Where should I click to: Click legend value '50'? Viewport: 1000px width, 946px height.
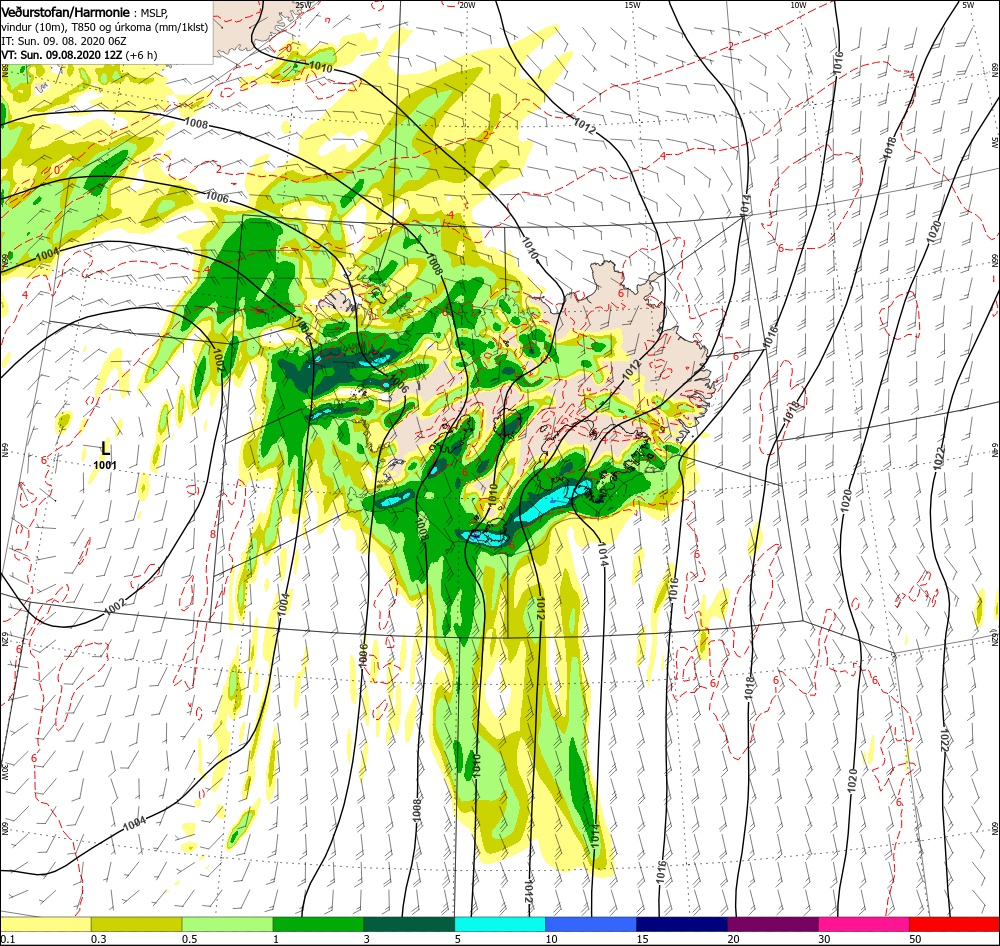[915, 939]
